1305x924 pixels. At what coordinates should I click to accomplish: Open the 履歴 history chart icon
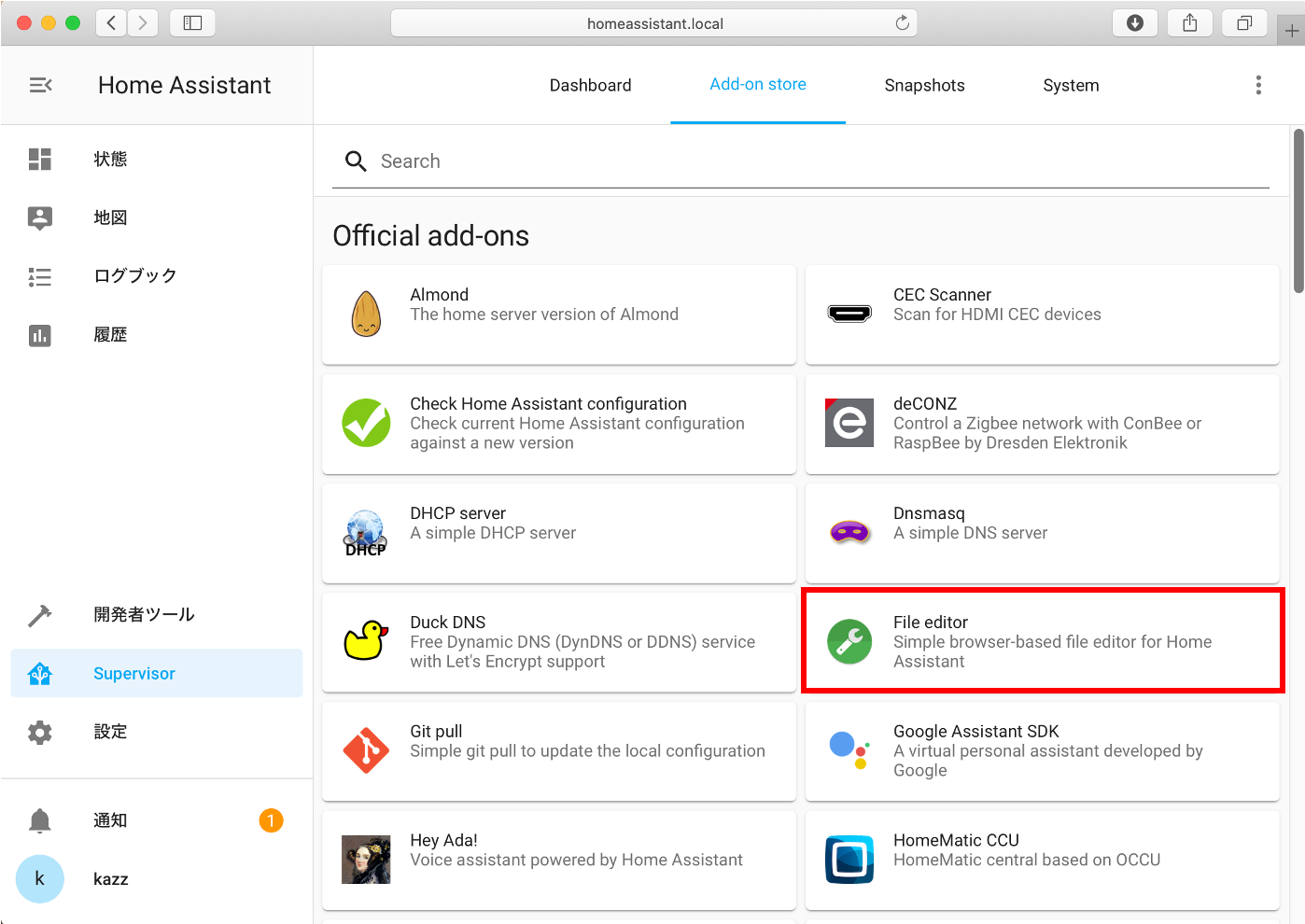point(40,335)
